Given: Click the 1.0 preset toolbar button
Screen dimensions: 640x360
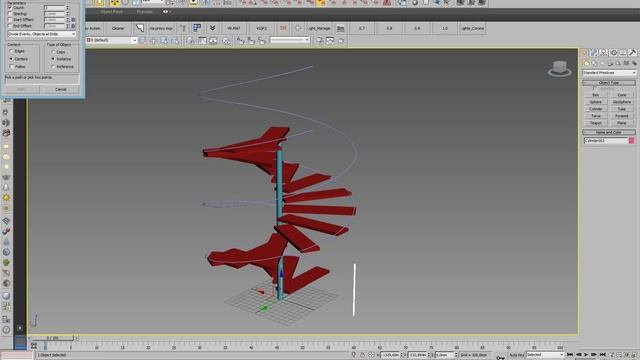Looking at the screenshot, I should coord(444,28).
